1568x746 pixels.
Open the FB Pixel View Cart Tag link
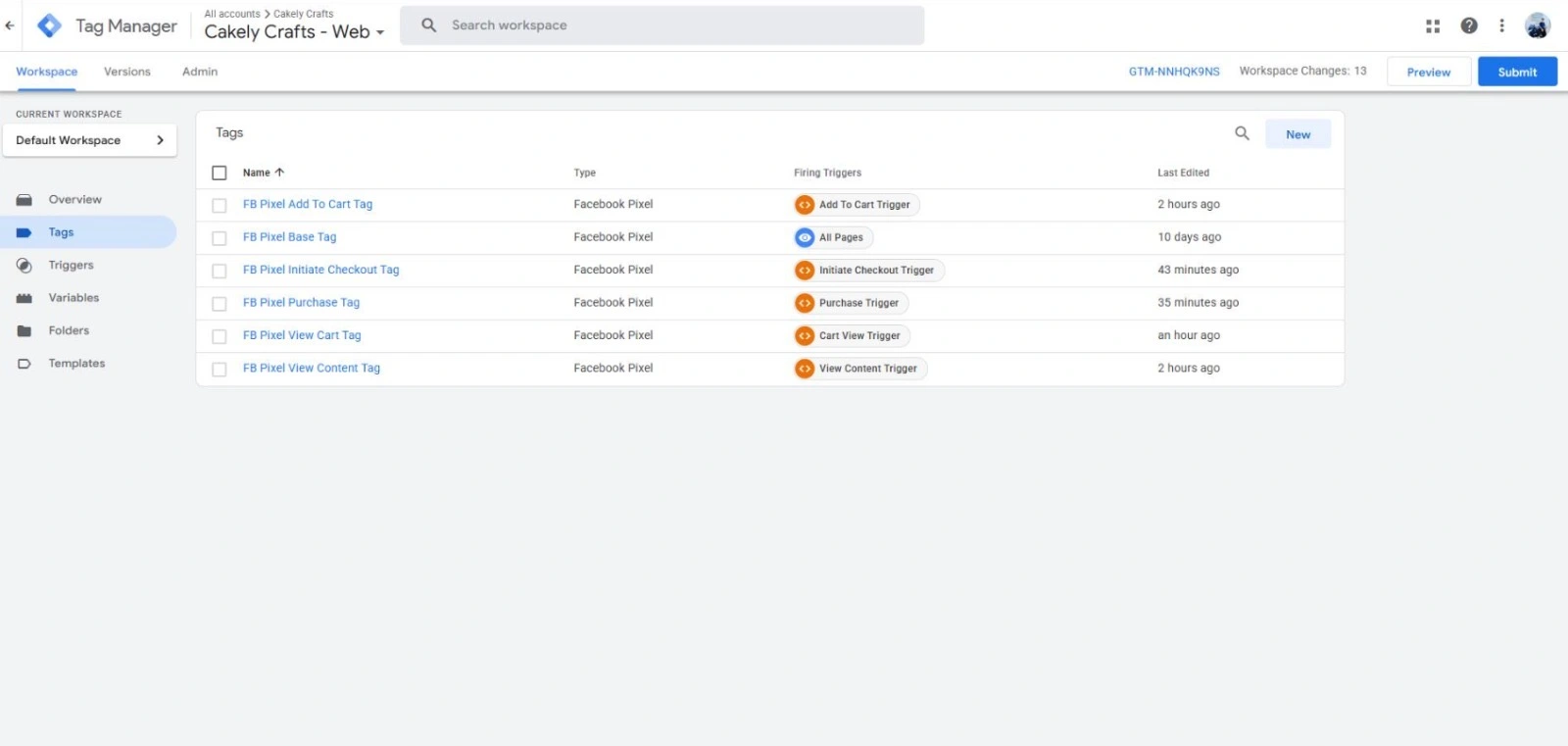tap(302, 335)
